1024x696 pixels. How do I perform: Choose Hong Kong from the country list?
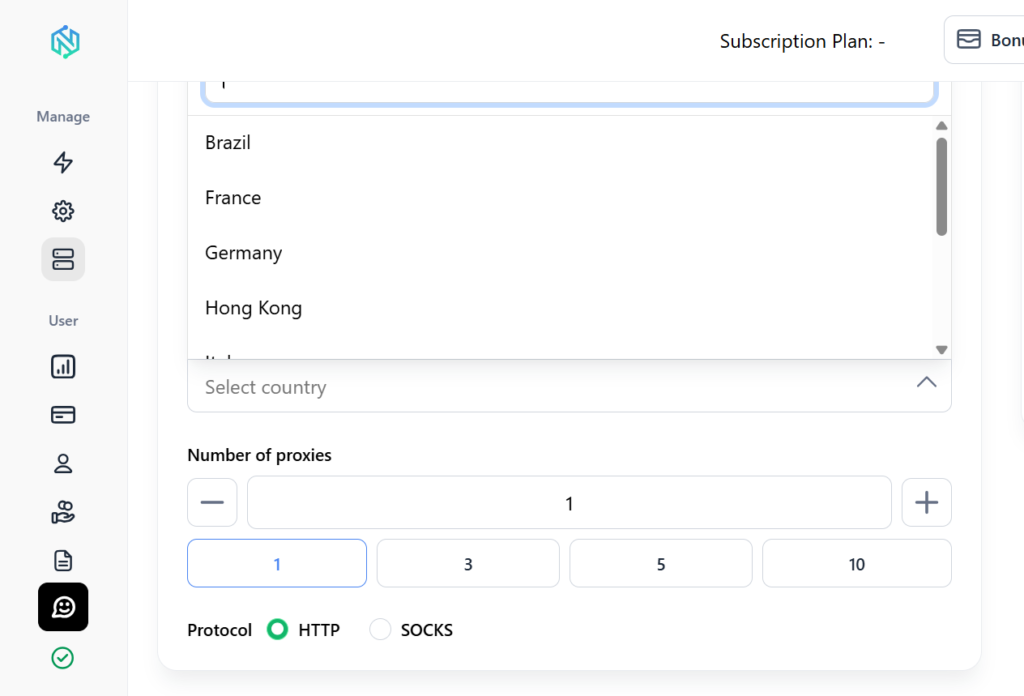click(561, 308)
